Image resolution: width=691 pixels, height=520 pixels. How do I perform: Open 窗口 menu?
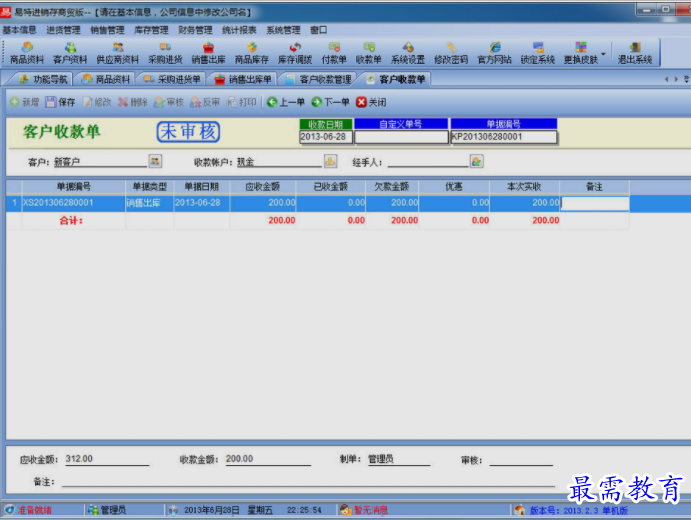(319, 30)
